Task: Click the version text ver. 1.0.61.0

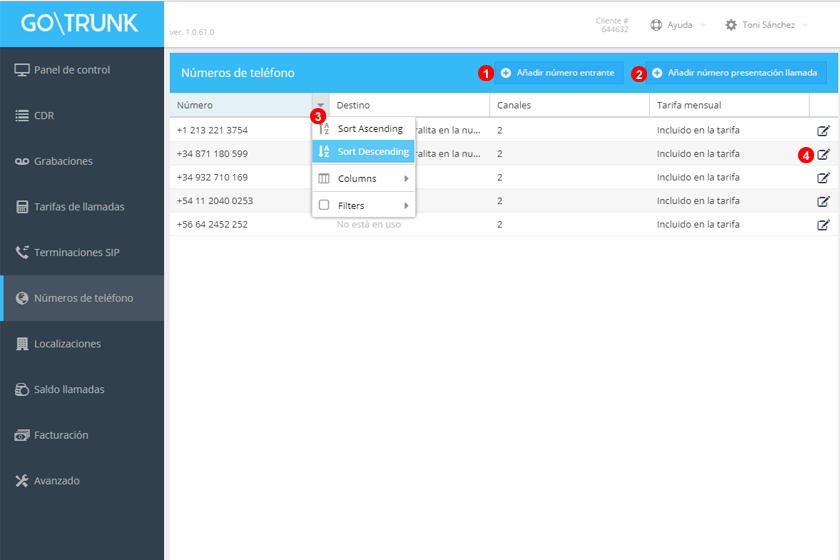Action: click(x=192, y=32)
